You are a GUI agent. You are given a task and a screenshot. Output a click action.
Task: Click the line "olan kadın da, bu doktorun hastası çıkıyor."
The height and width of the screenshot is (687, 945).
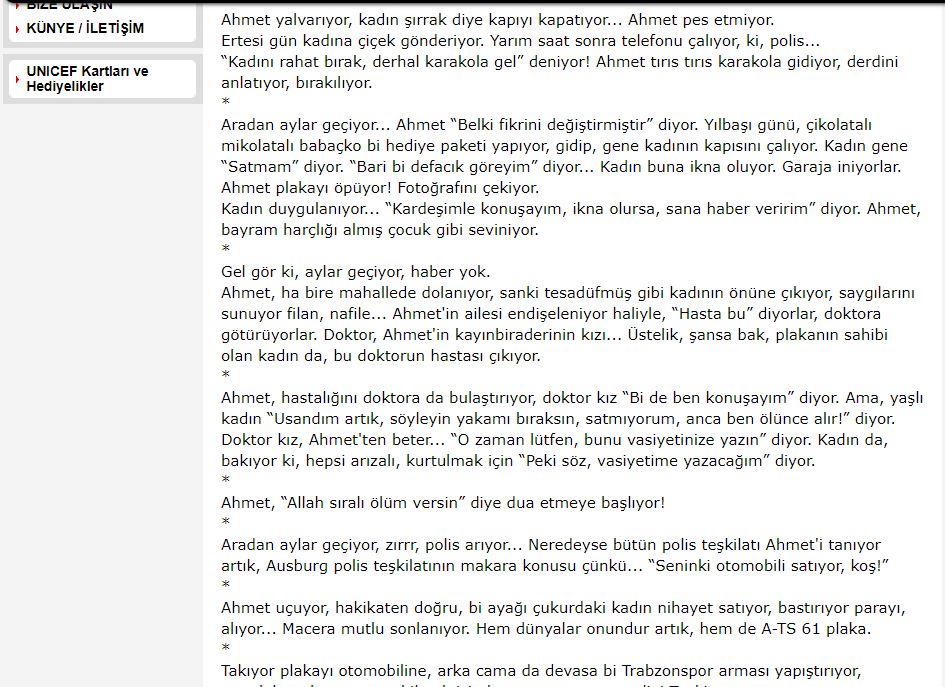381,356
